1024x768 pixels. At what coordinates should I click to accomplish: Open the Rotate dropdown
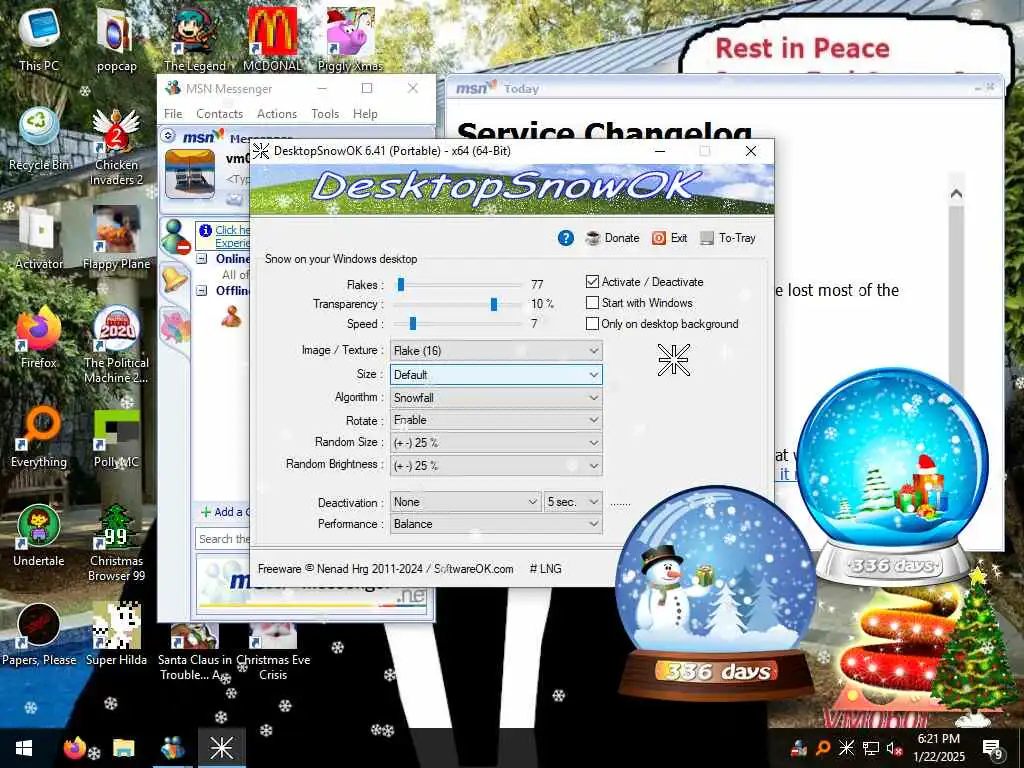496,420
